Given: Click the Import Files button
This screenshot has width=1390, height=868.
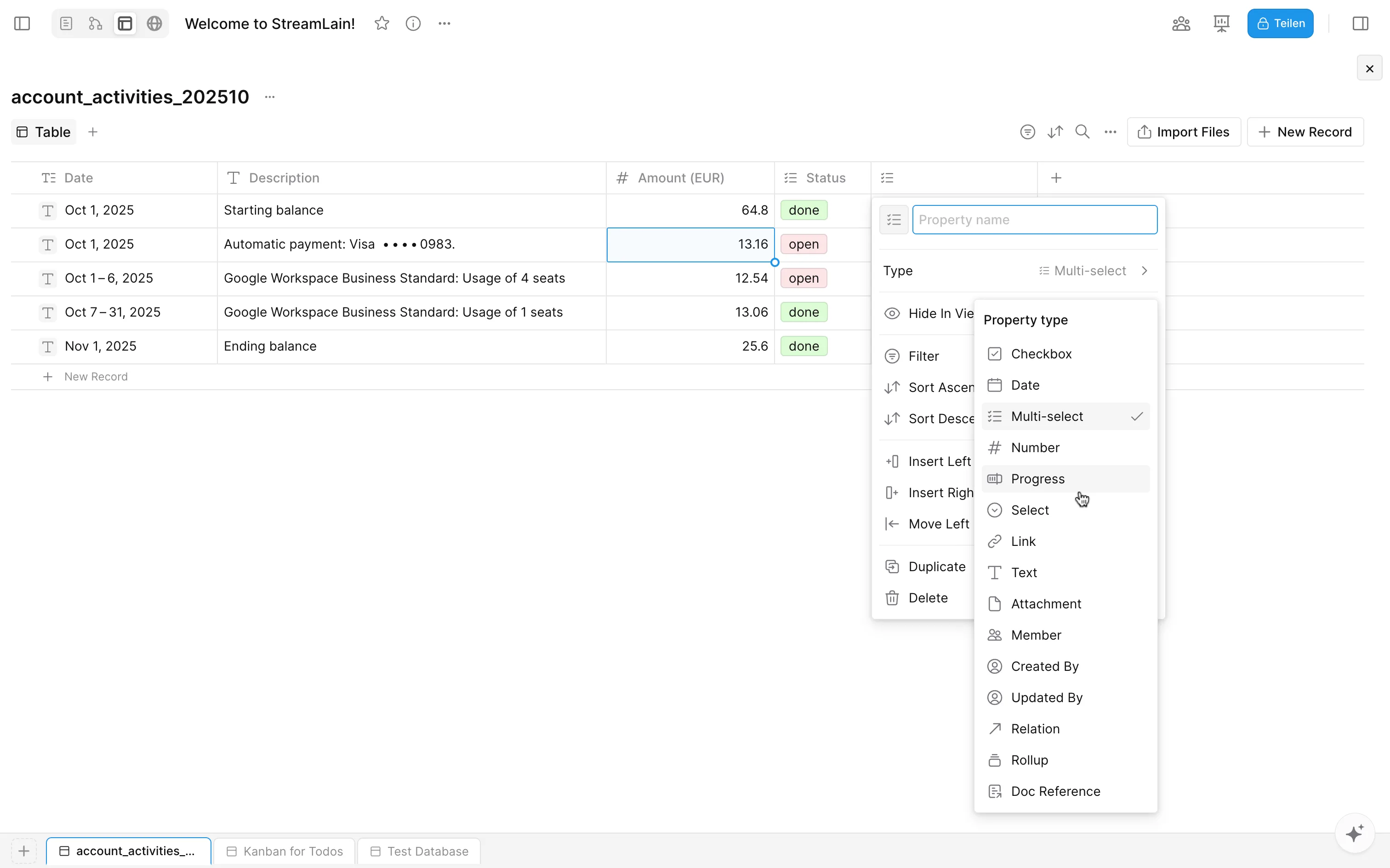Looking at the screenshot, I should [1184, 132].
